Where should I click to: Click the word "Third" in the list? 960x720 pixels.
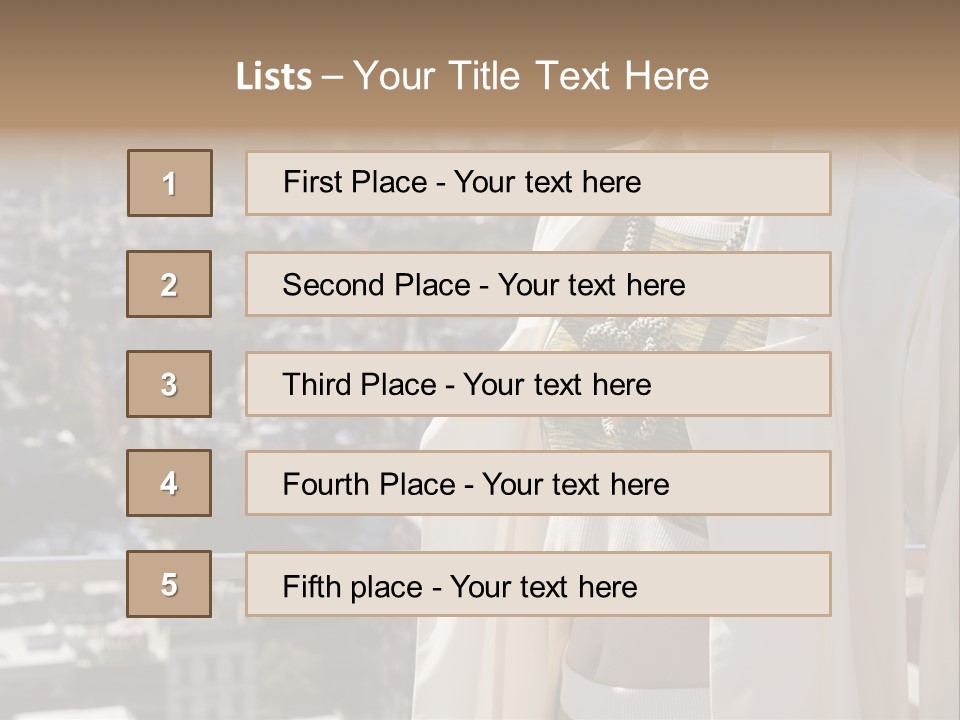click(311, 385)
